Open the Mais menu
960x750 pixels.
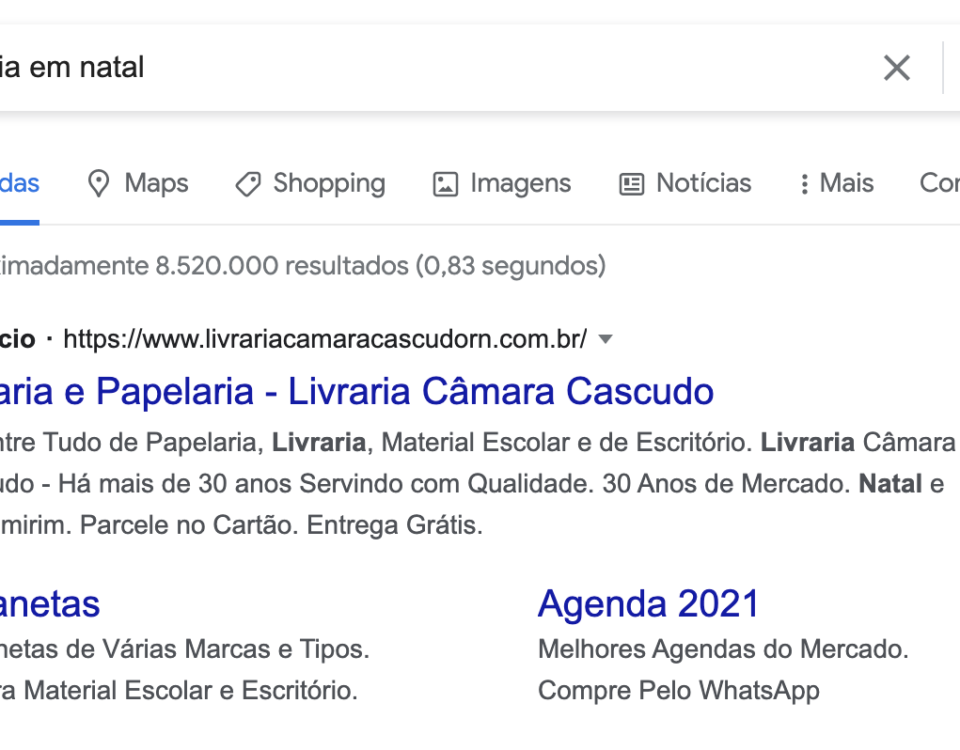point(837,184)
